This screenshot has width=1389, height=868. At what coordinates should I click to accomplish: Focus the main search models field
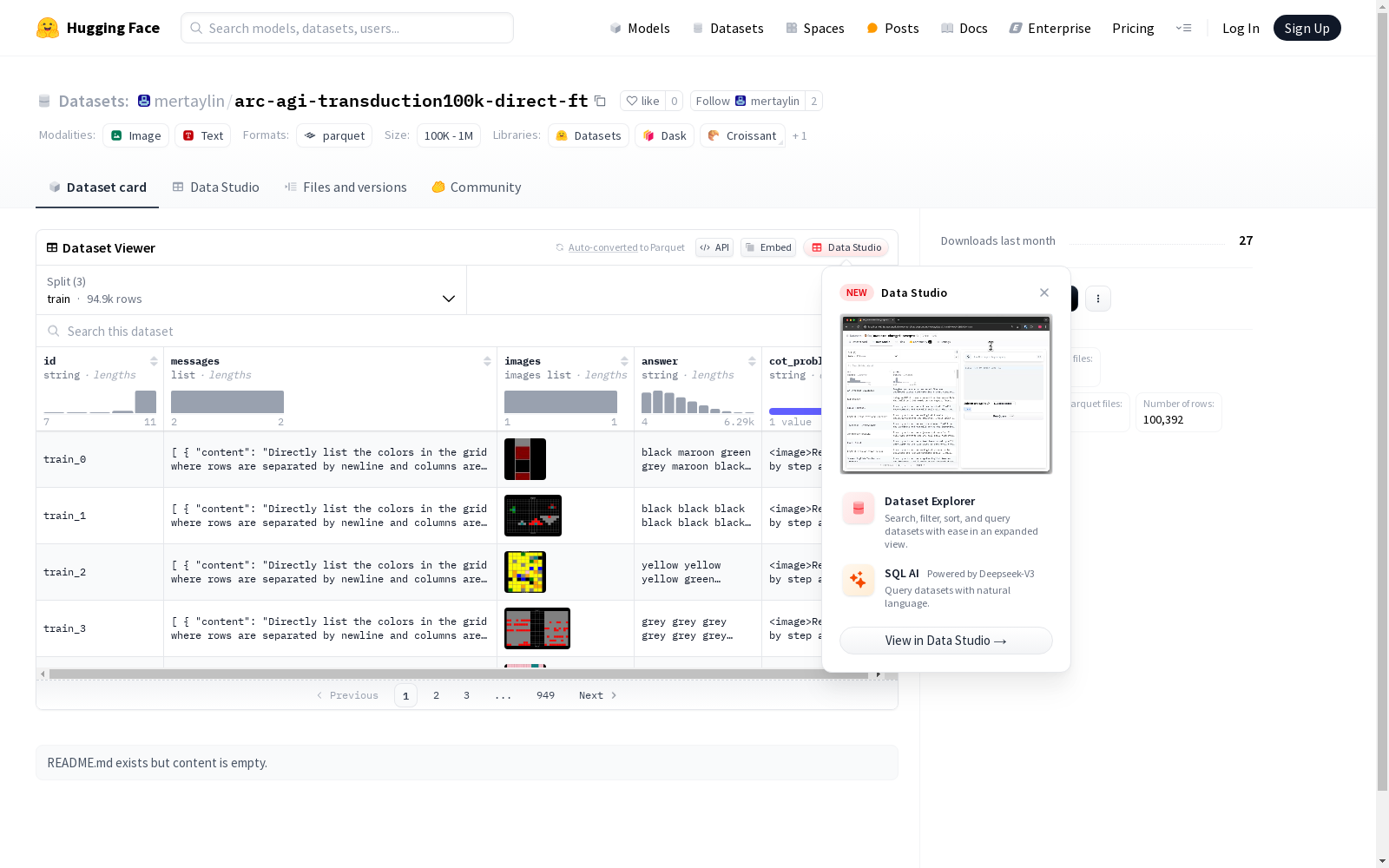point(347,28)
